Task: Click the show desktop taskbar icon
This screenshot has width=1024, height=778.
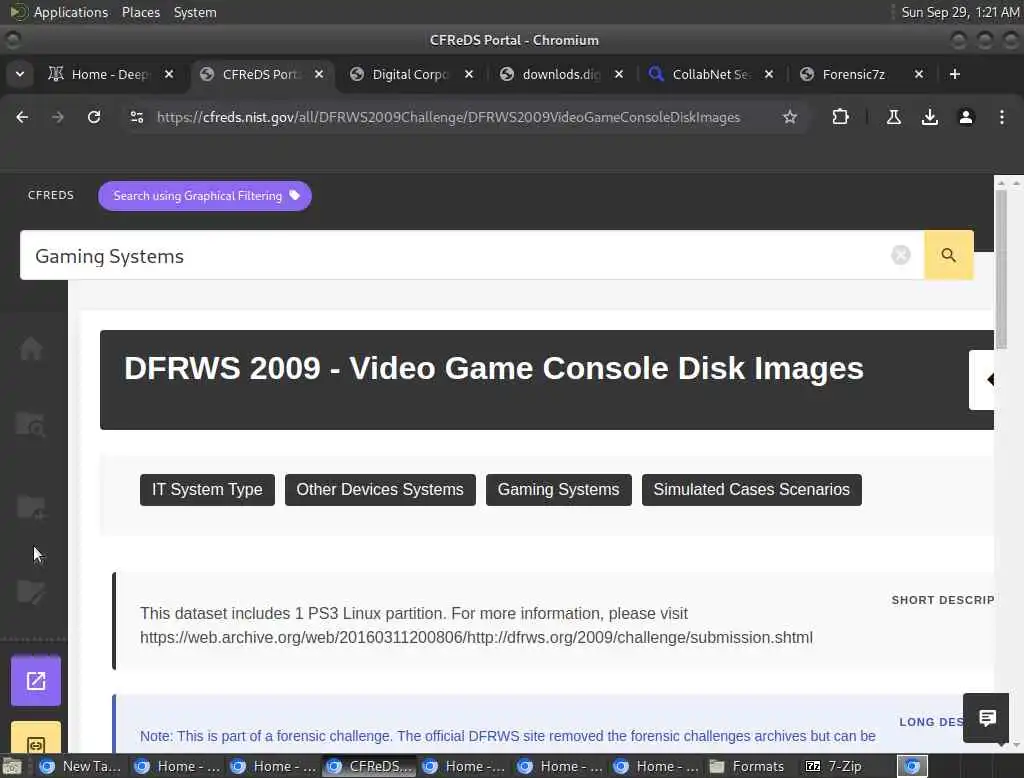Action: pyautogui.click(x=12, y=766)
